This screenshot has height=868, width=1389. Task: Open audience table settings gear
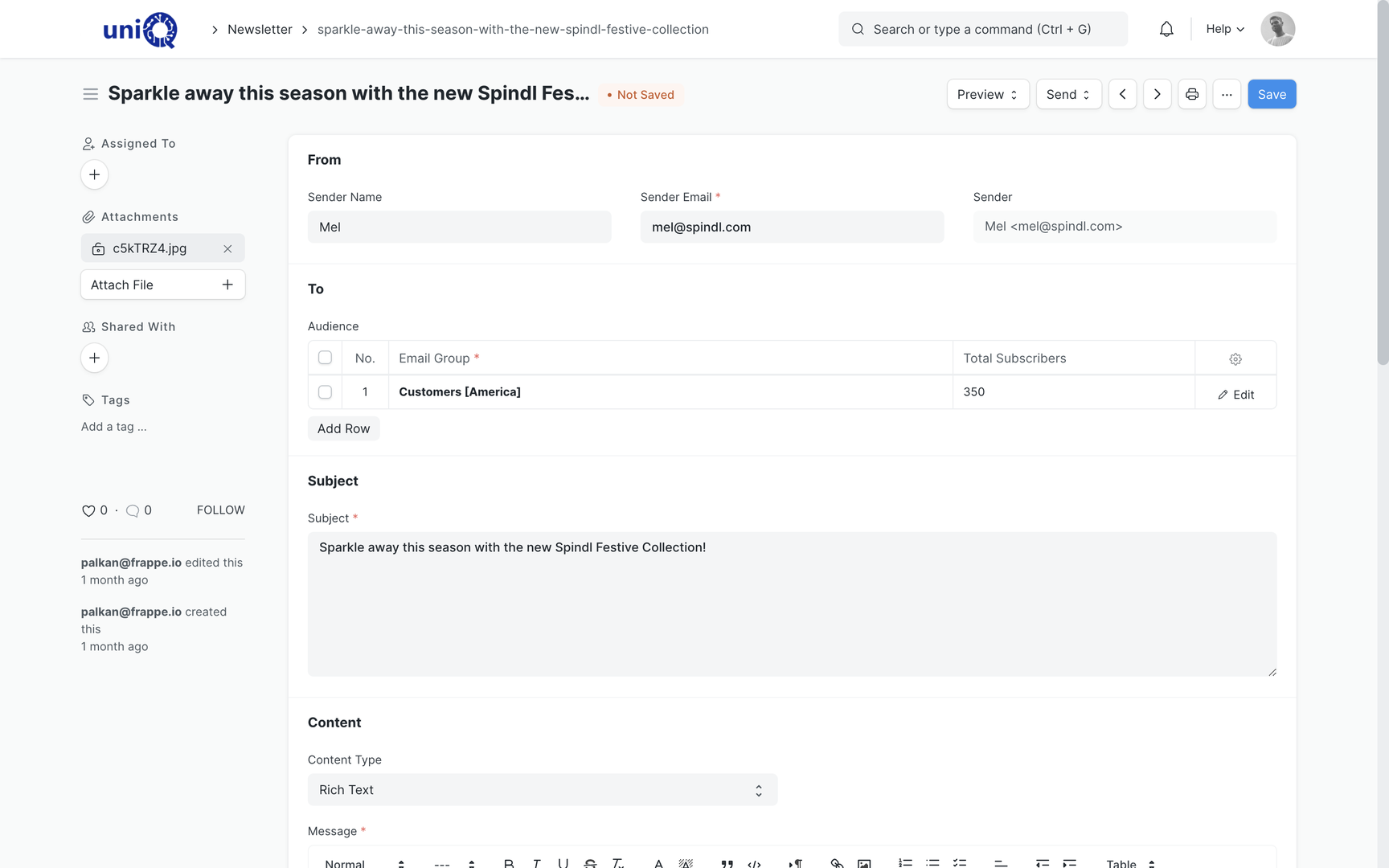coord(1235,358)
